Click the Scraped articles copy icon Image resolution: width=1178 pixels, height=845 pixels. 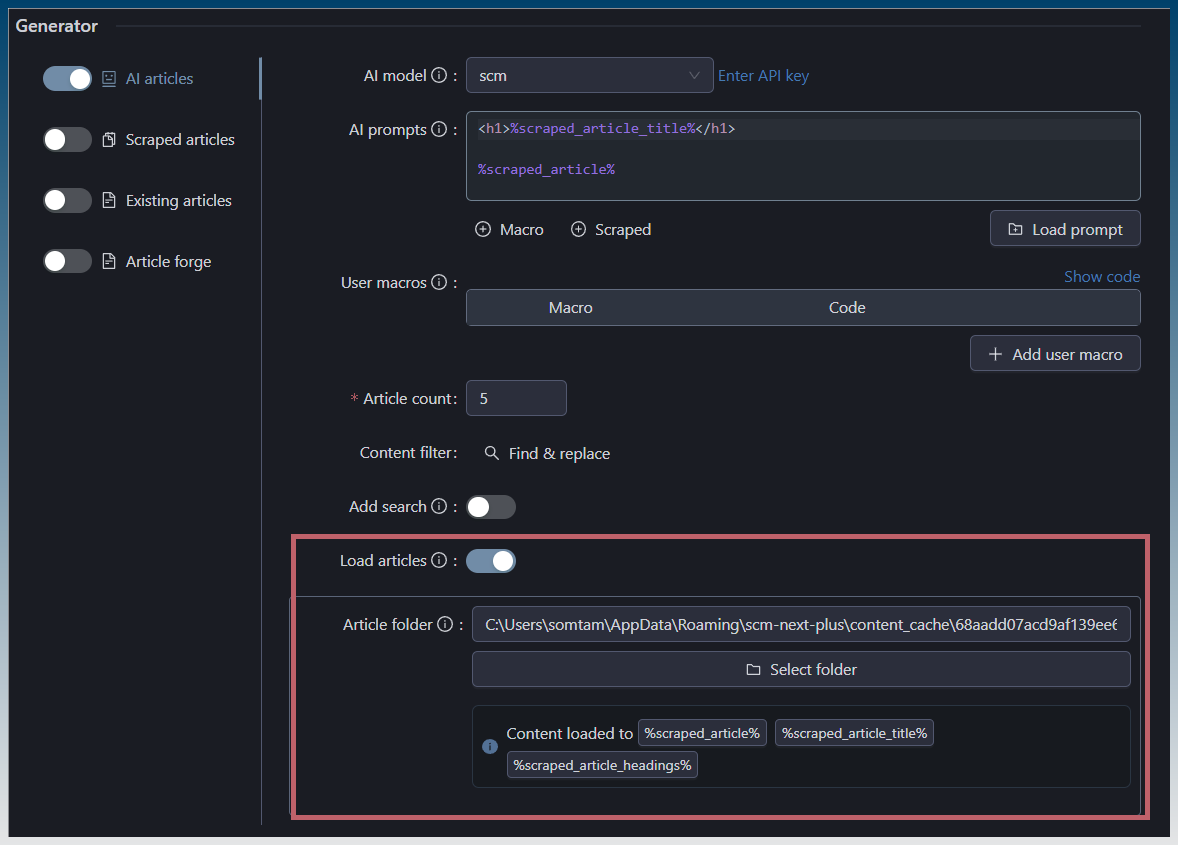pos(109,140)
